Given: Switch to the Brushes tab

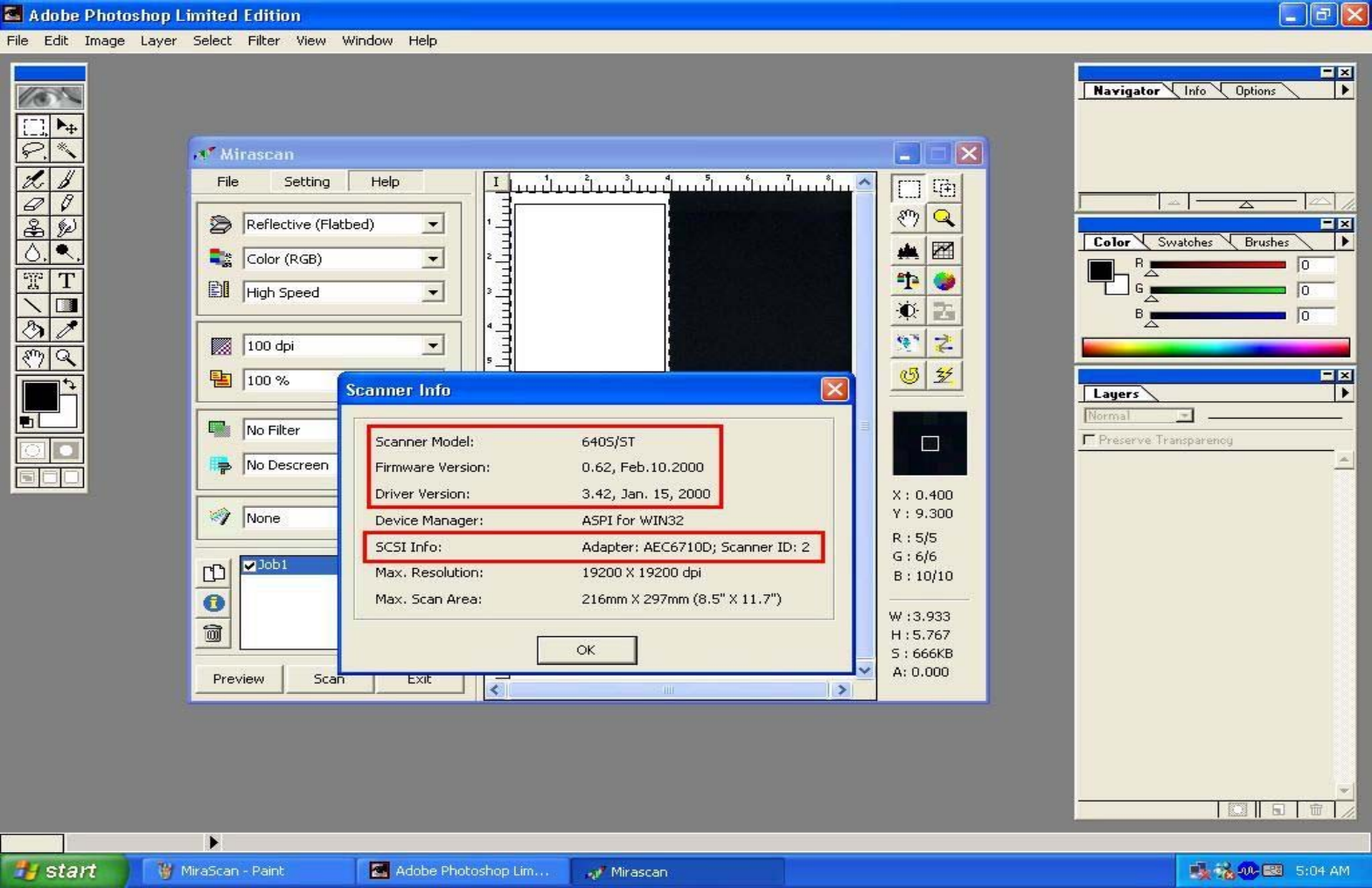Looking at the screenshot, I should coord(1266,242).
